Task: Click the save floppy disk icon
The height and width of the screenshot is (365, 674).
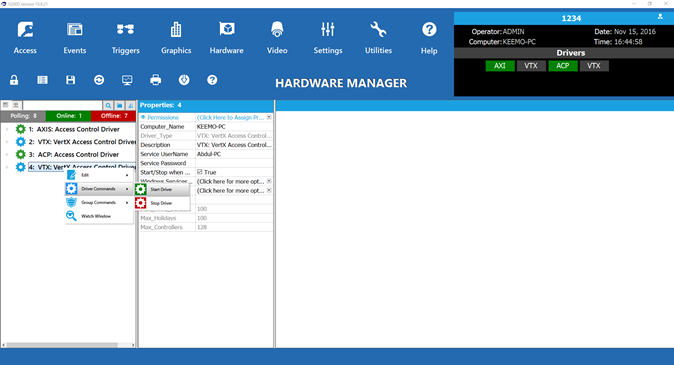Action: pyautogui.click(x=70, y=80)
